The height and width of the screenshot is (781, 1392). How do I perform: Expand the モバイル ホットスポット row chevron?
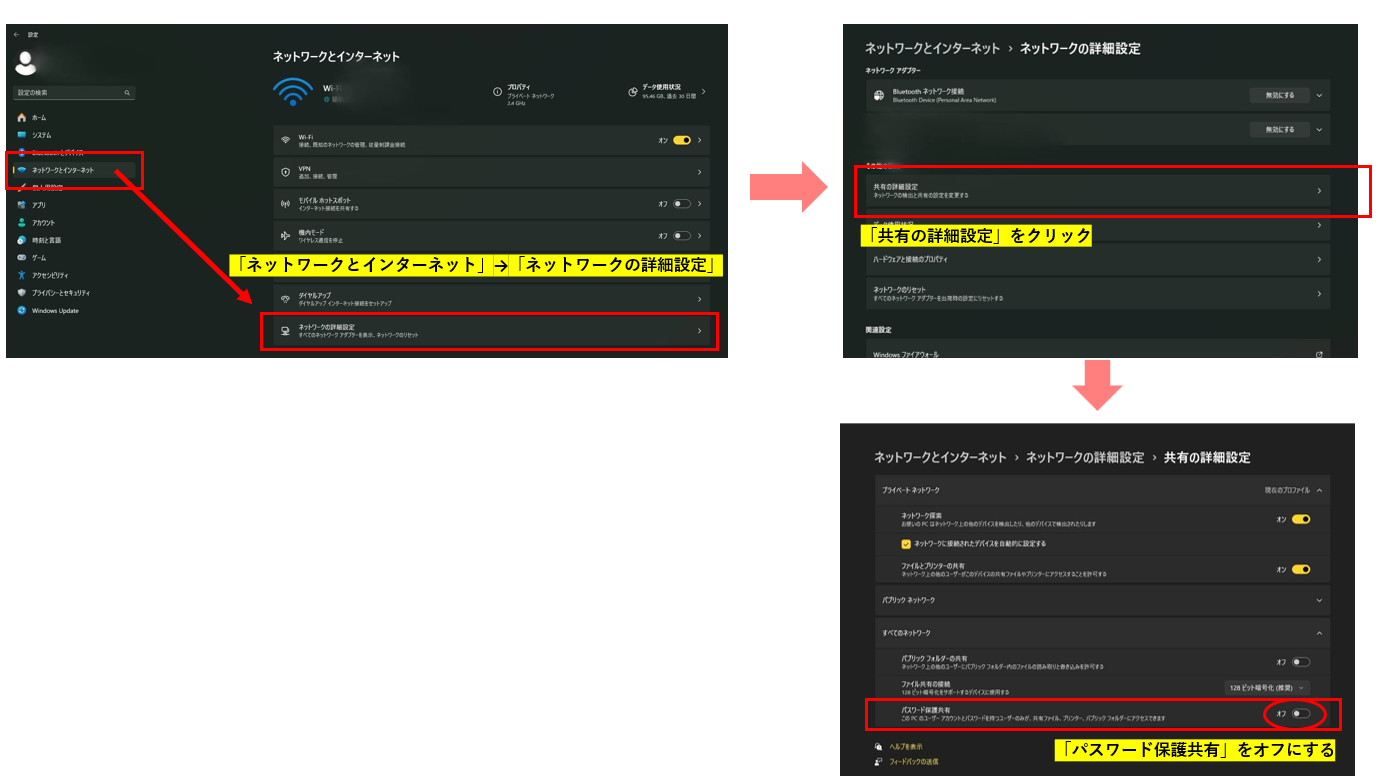(x=700, y=204)
